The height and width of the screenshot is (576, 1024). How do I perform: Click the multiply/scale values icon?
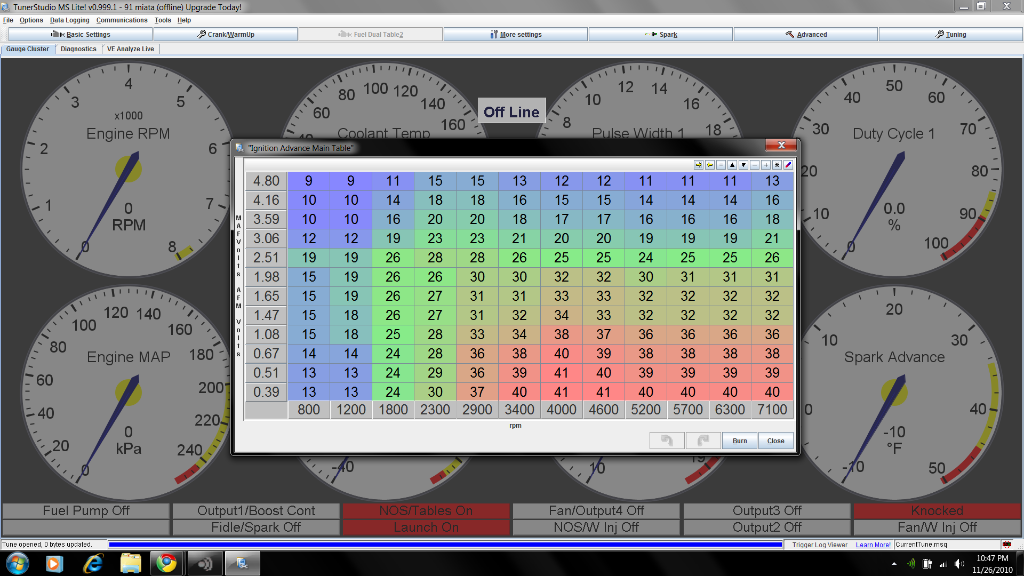(777, 165)
